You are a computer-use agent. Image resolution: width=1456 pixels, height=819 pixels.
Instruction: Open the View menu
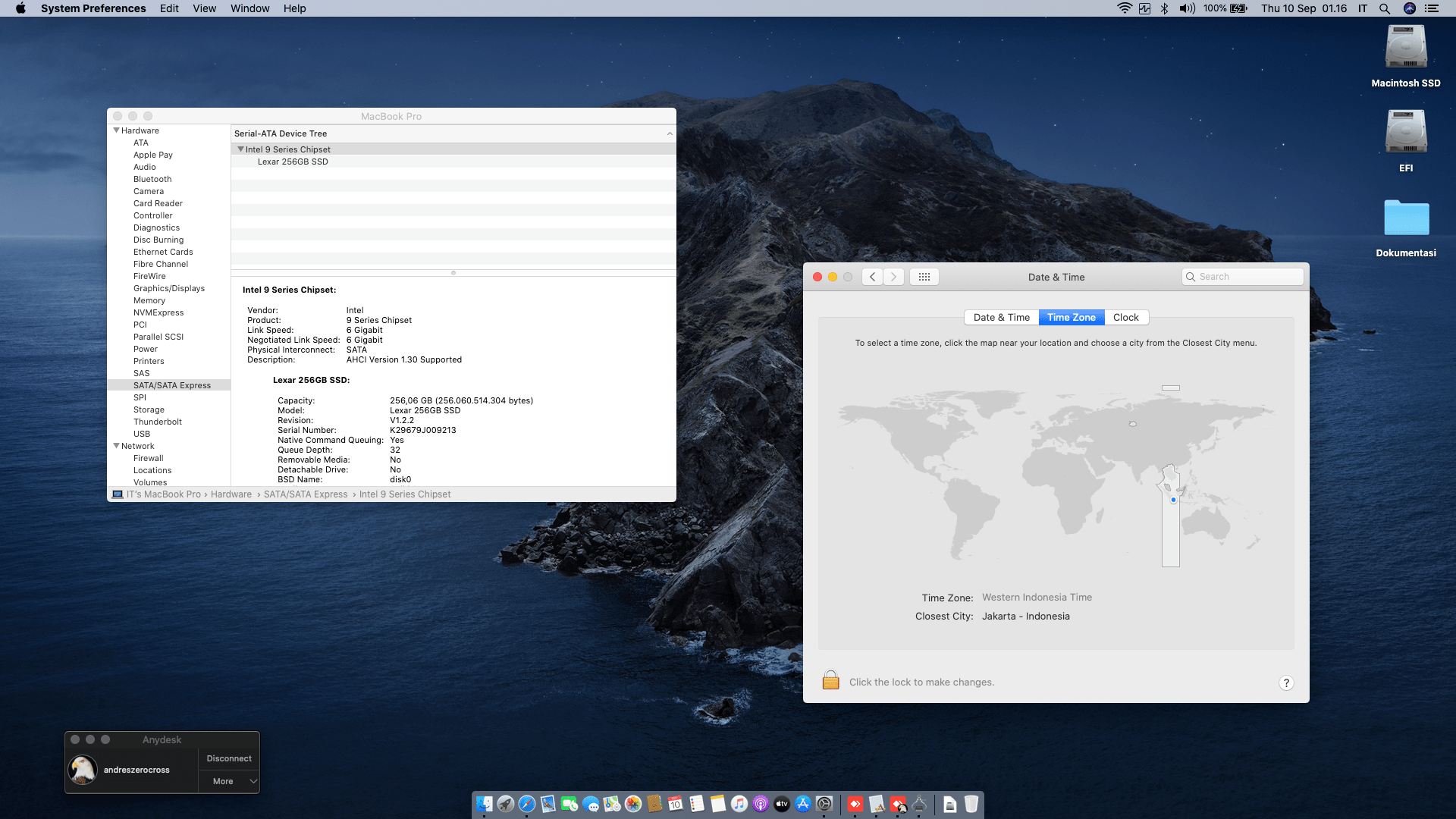[x=204, y=8]
